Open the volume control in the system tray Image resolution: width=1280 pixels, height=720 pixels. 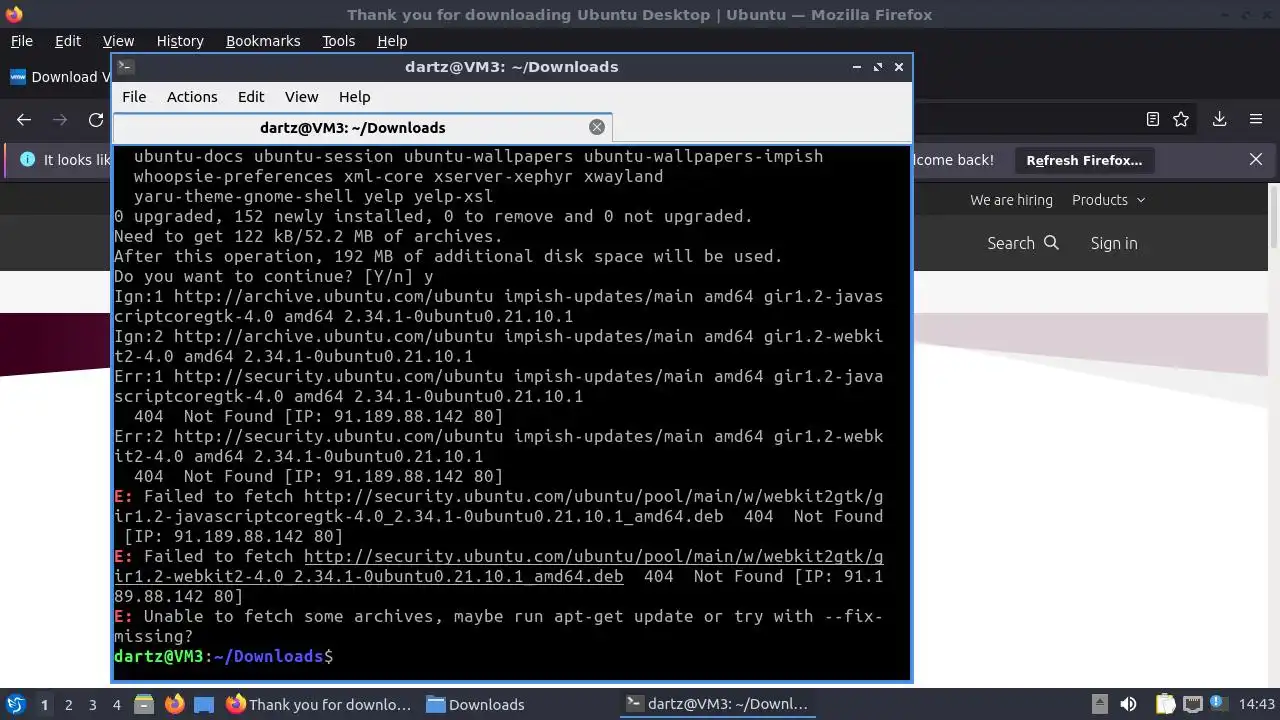tap(1128, 704)
